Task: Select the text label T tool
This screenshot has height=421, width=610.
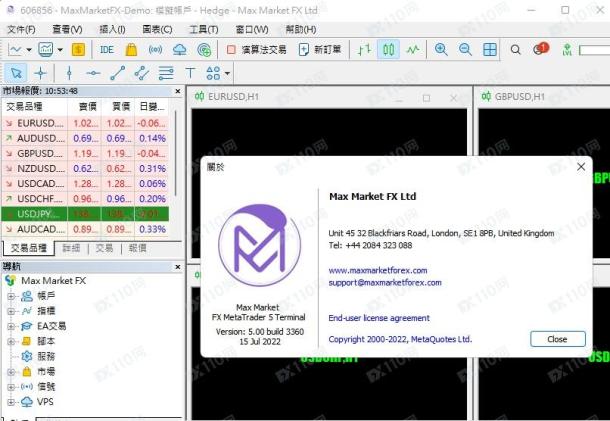Action: 190,73
